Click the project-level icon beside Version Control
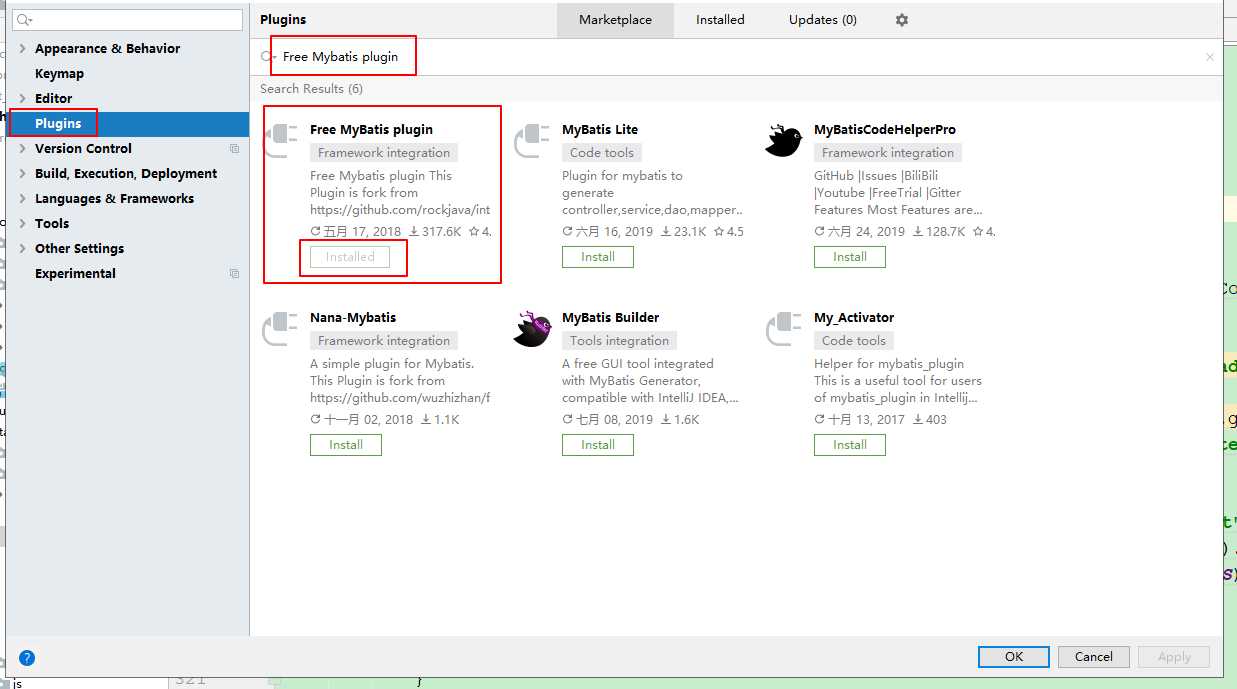This screenshot has width=1237, height=689. [x=235, y=149]
